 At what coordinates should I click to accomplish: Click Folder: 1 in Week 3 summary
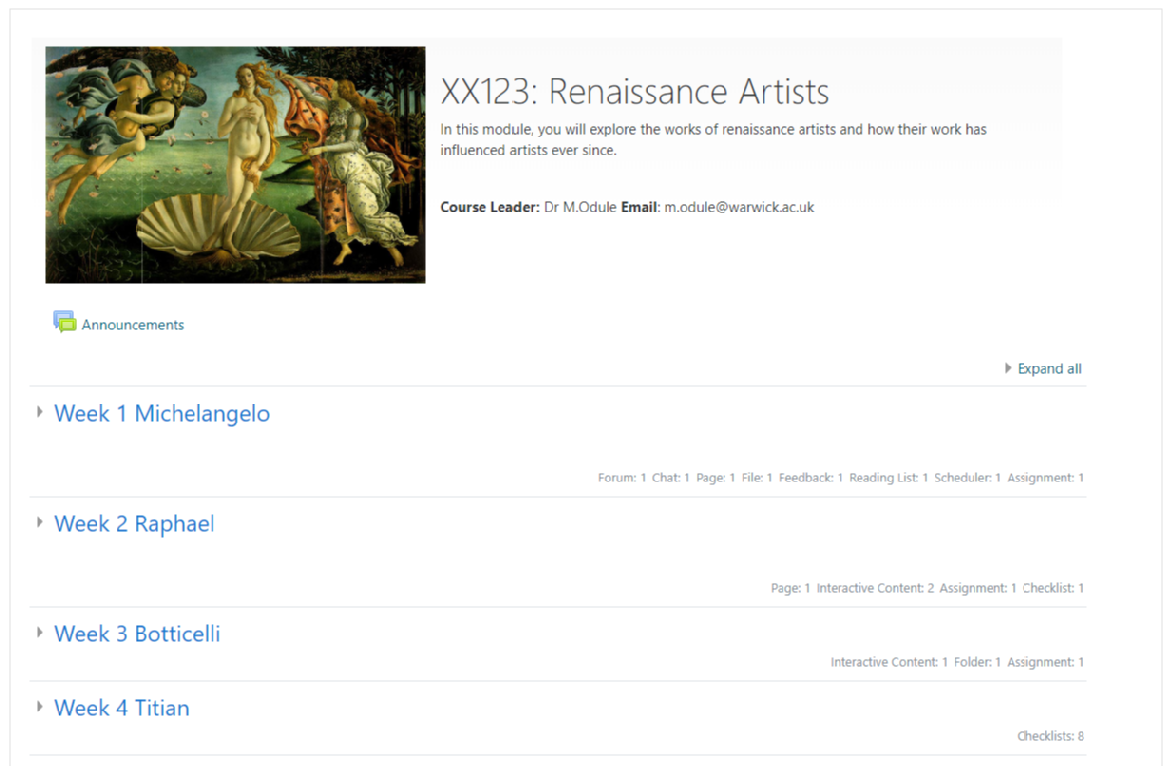pos(977,662)
